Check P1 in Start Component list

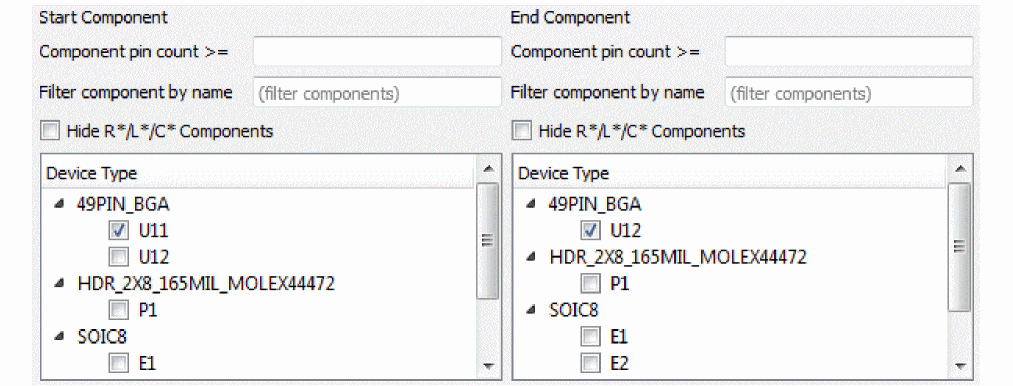point(118,310)
